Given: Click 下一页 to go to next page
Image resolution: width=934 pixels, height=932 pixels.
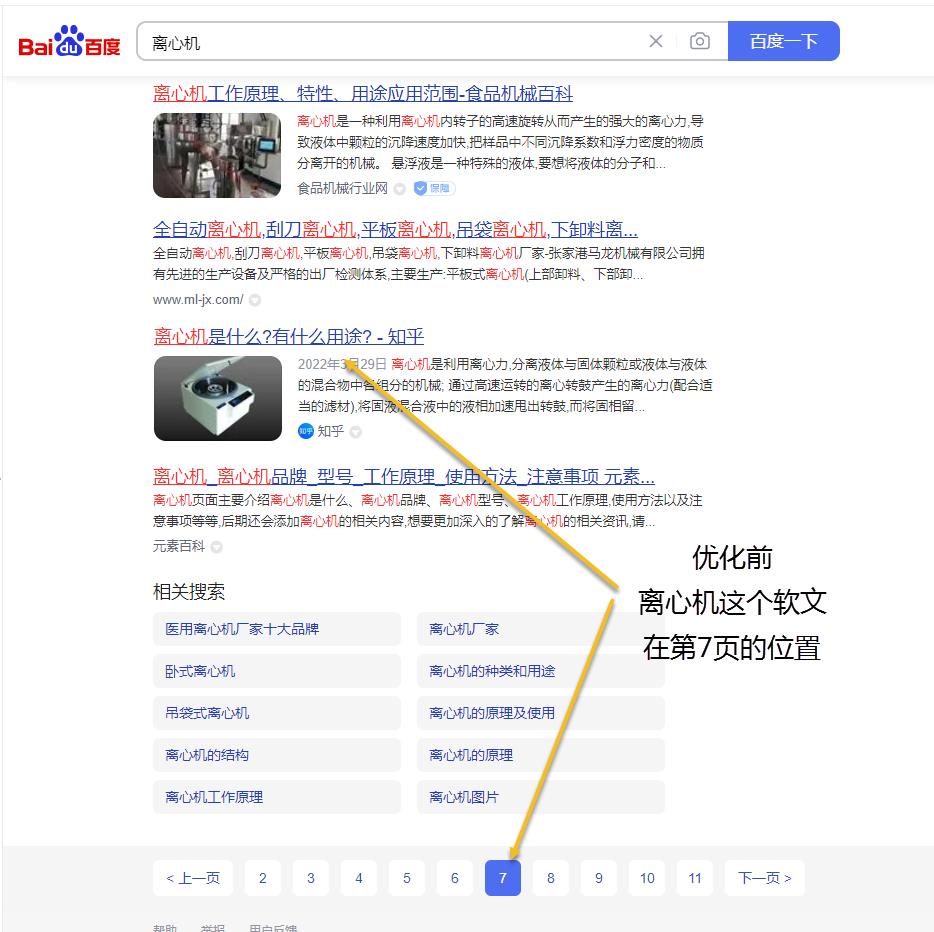Looking at the screenshot, I should tap(764, 877).
